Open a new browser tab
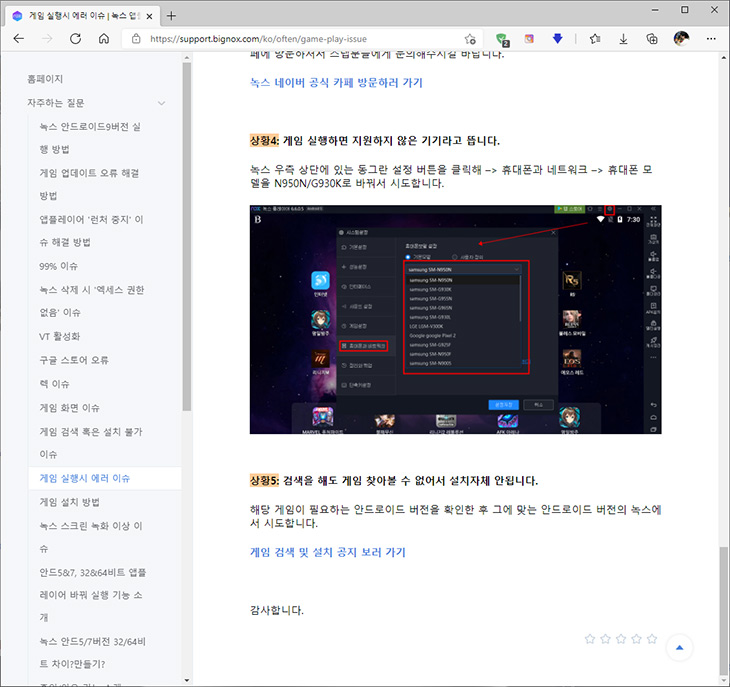Viewport: 730px width, 687px height. point(171,16)
